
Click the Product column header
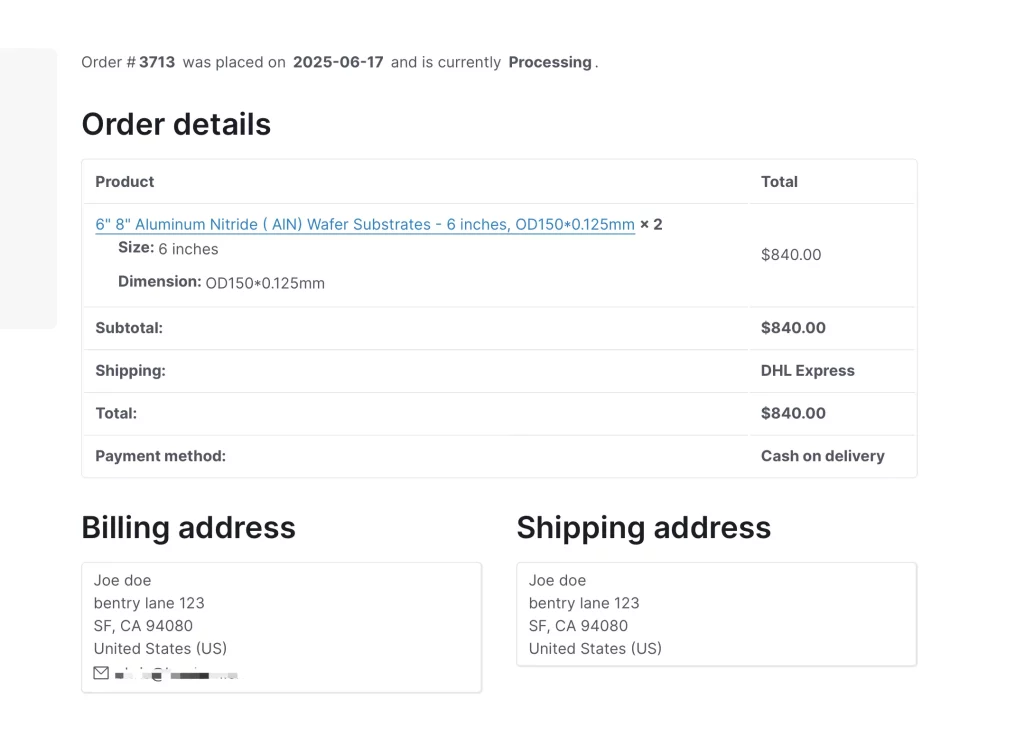click(x=125, y=182)
